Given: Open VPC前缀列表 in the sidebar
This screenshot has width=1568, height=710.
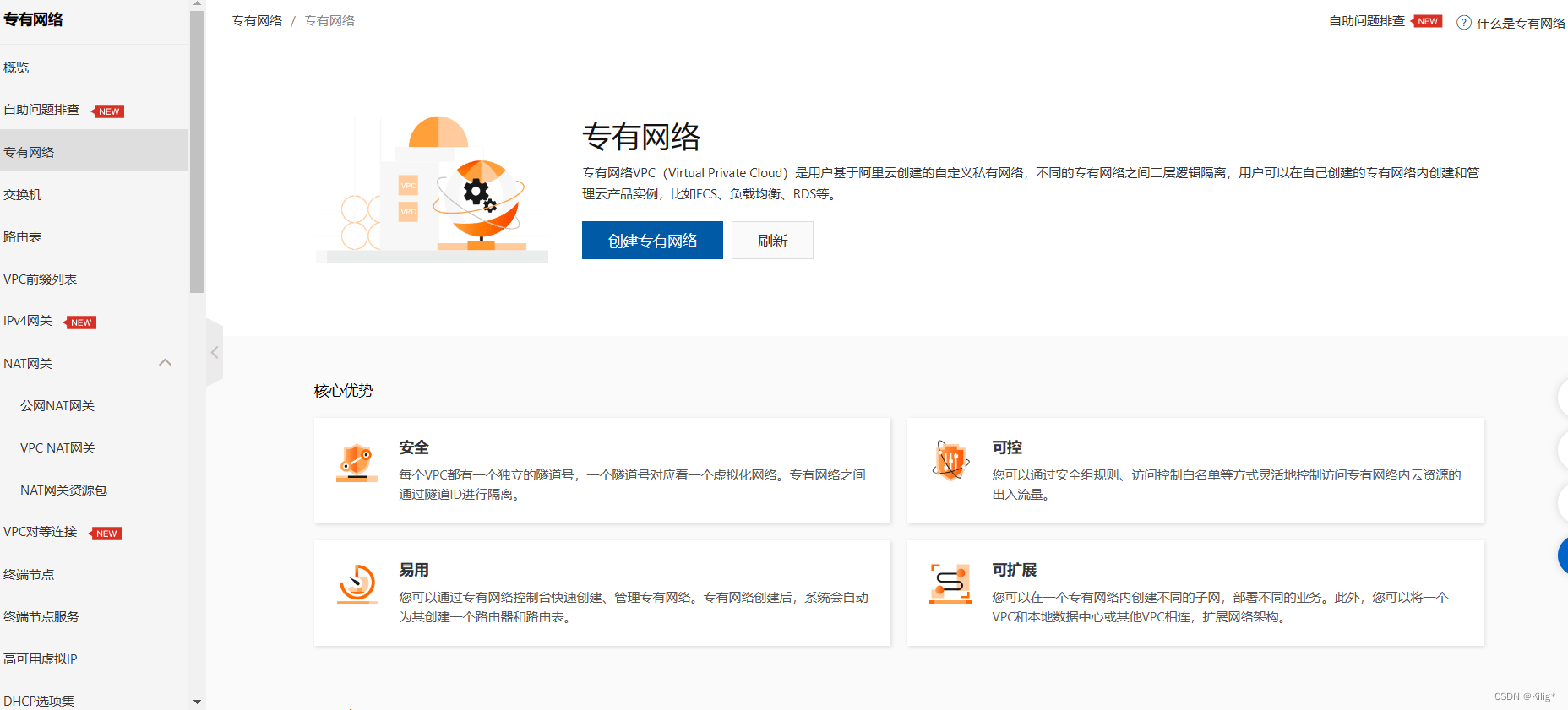Looking at the screenshot, I should 41,279.
